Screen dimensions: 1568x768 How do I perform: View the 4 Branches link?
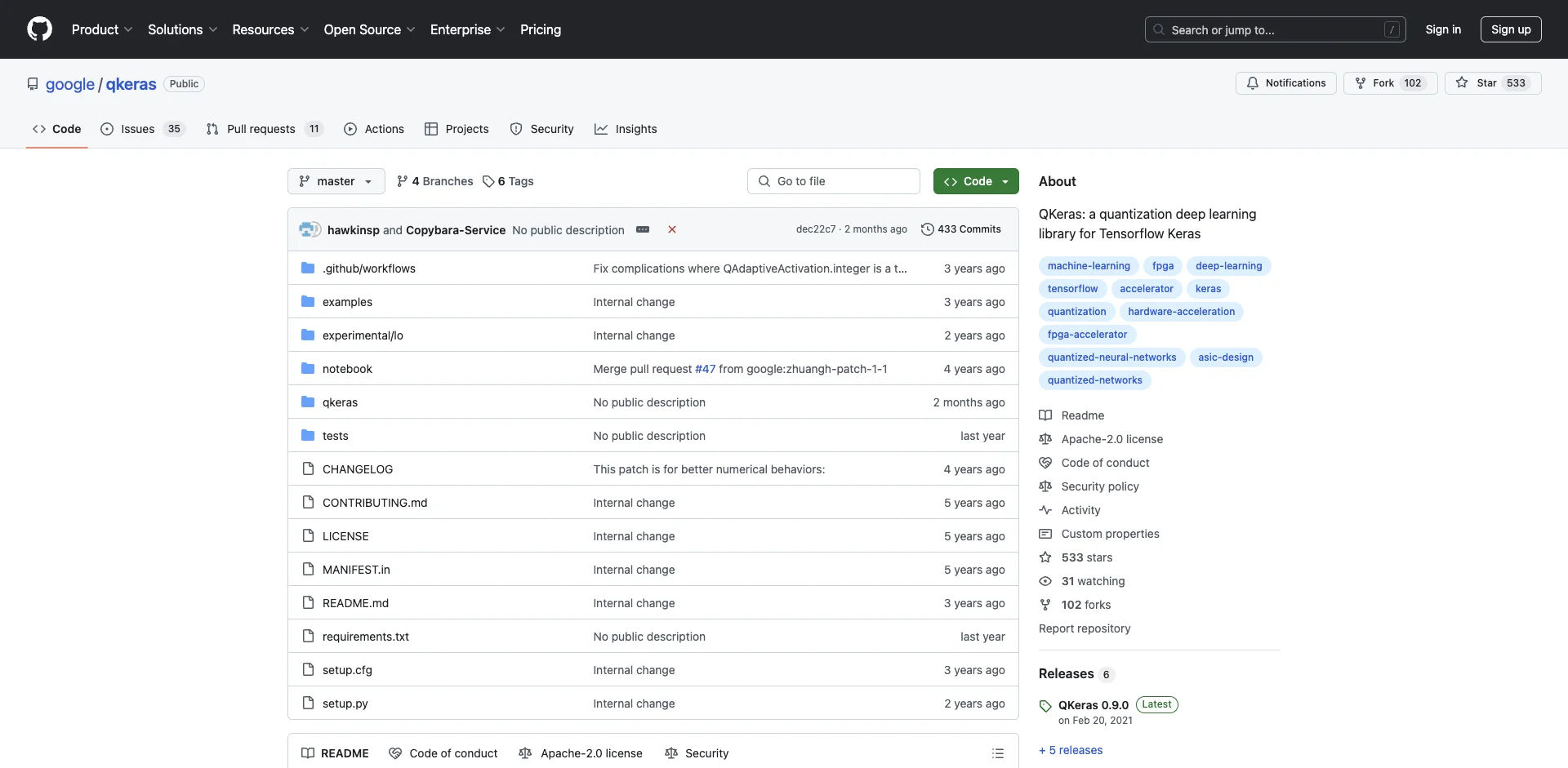coord(434,181)
